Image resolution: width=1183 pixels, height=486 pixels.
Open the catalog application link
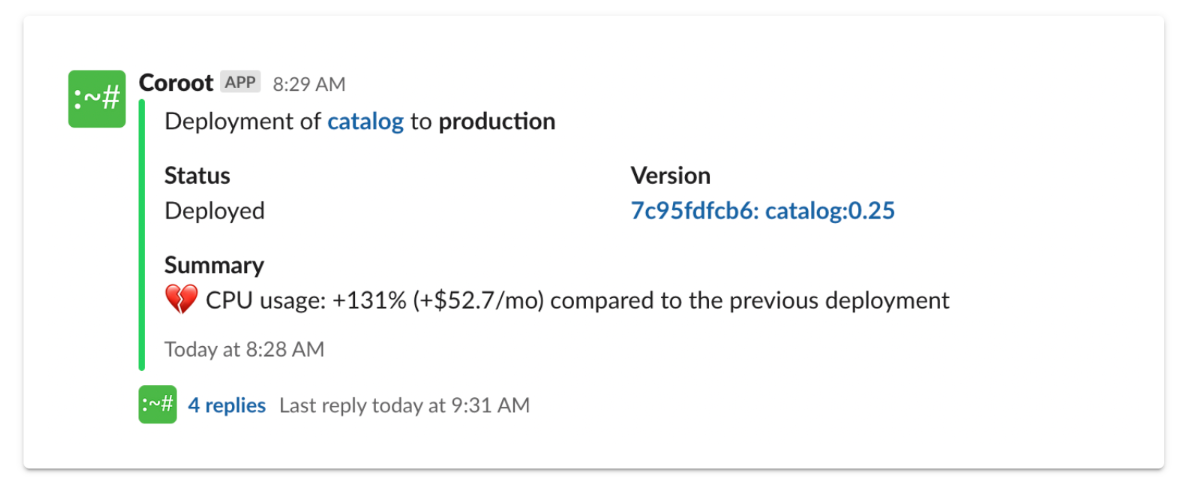[x=366, y=122]
